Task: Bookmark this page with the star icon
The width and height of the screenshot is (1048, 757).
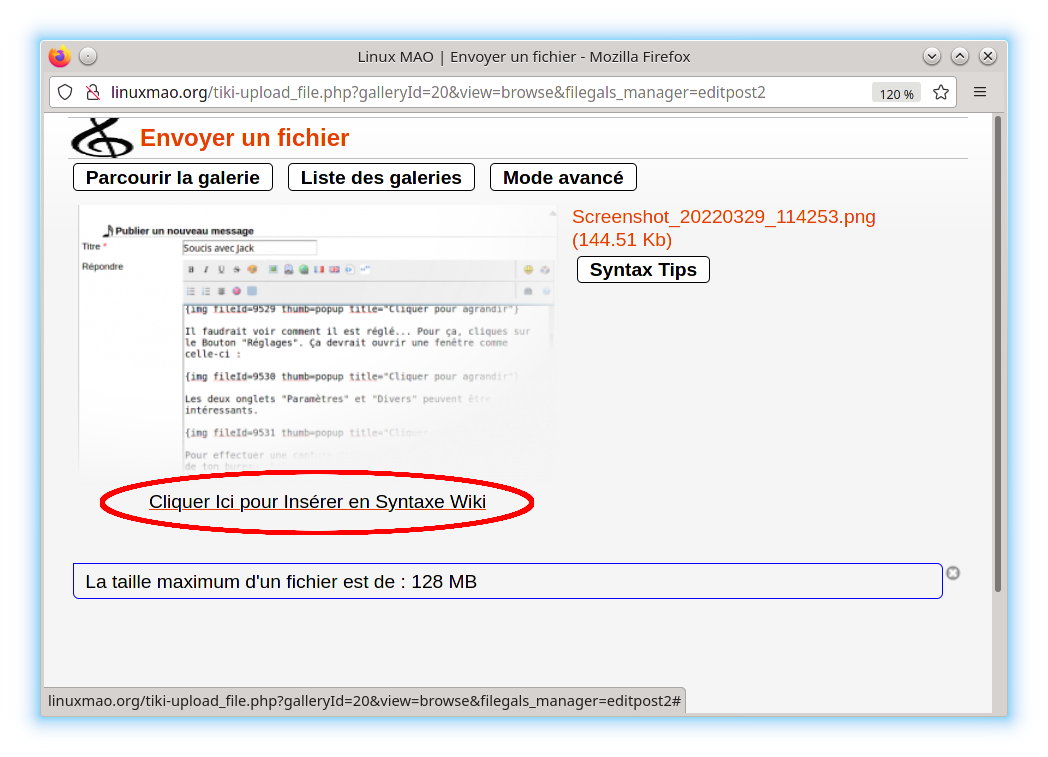Action: tap(941, 93)
